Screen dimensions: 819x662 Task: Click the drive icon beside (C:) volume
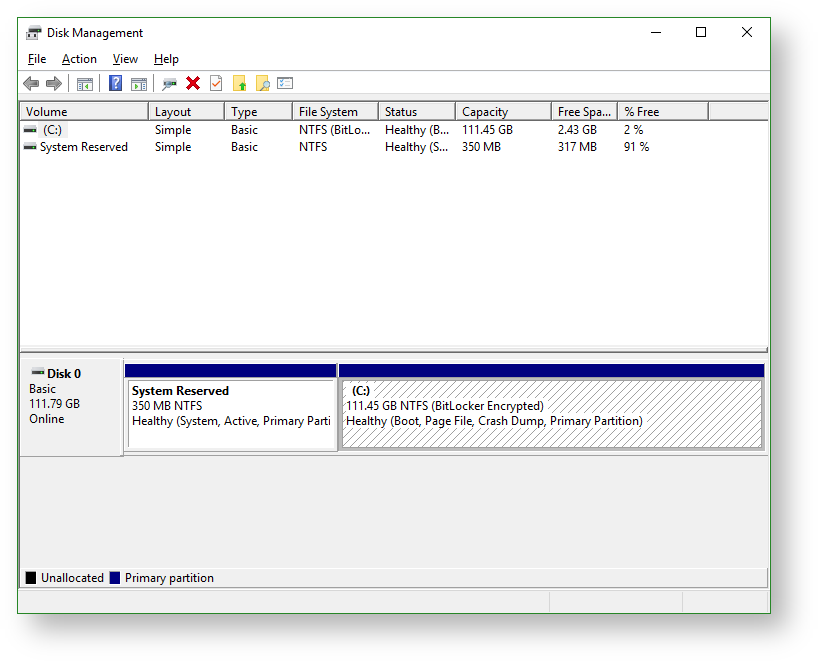pyautogui.click(x=30, y=130)
